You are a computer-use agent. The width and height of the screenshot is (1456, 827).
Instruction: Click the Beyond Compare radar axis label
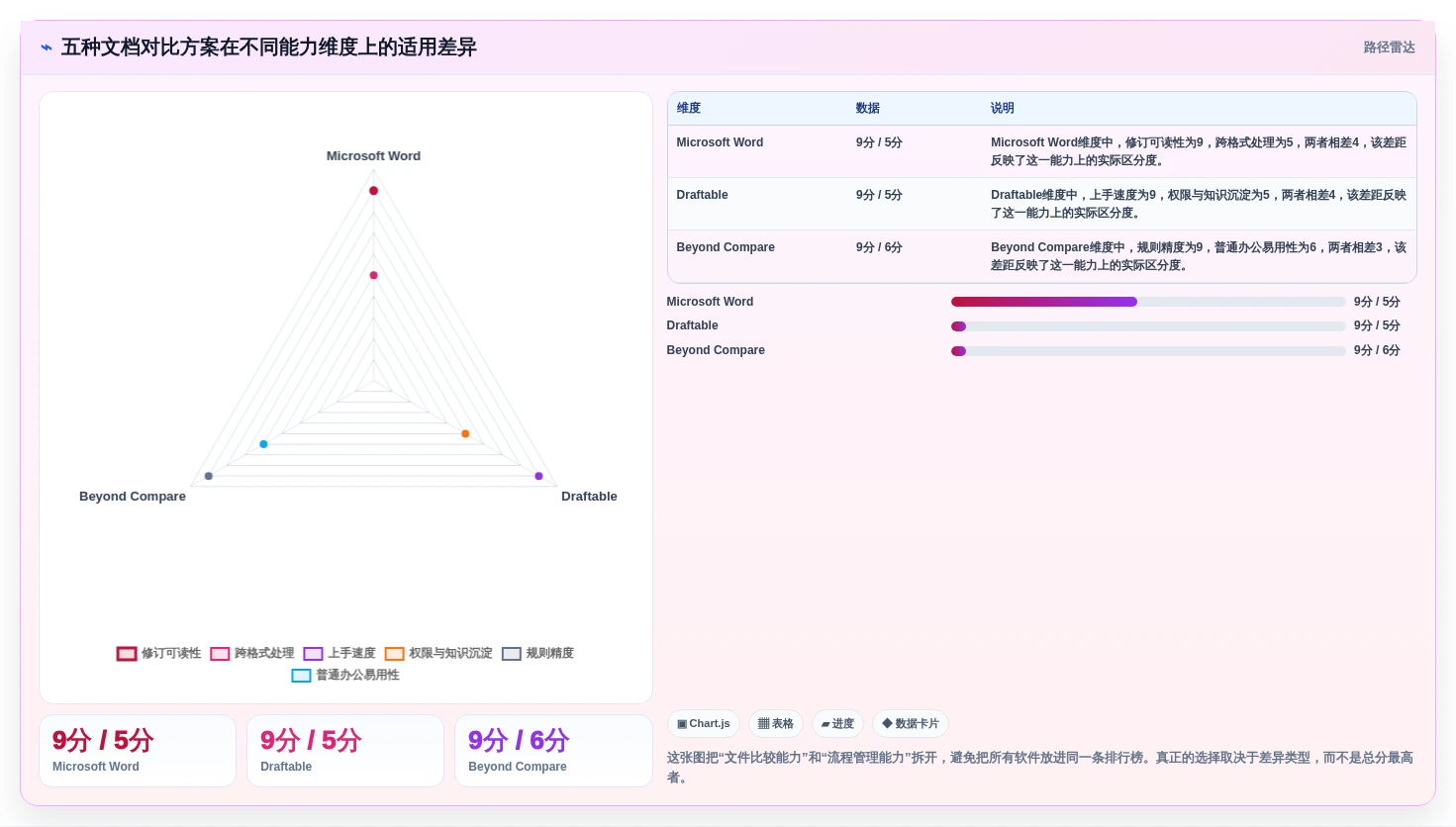click(133, 497)
